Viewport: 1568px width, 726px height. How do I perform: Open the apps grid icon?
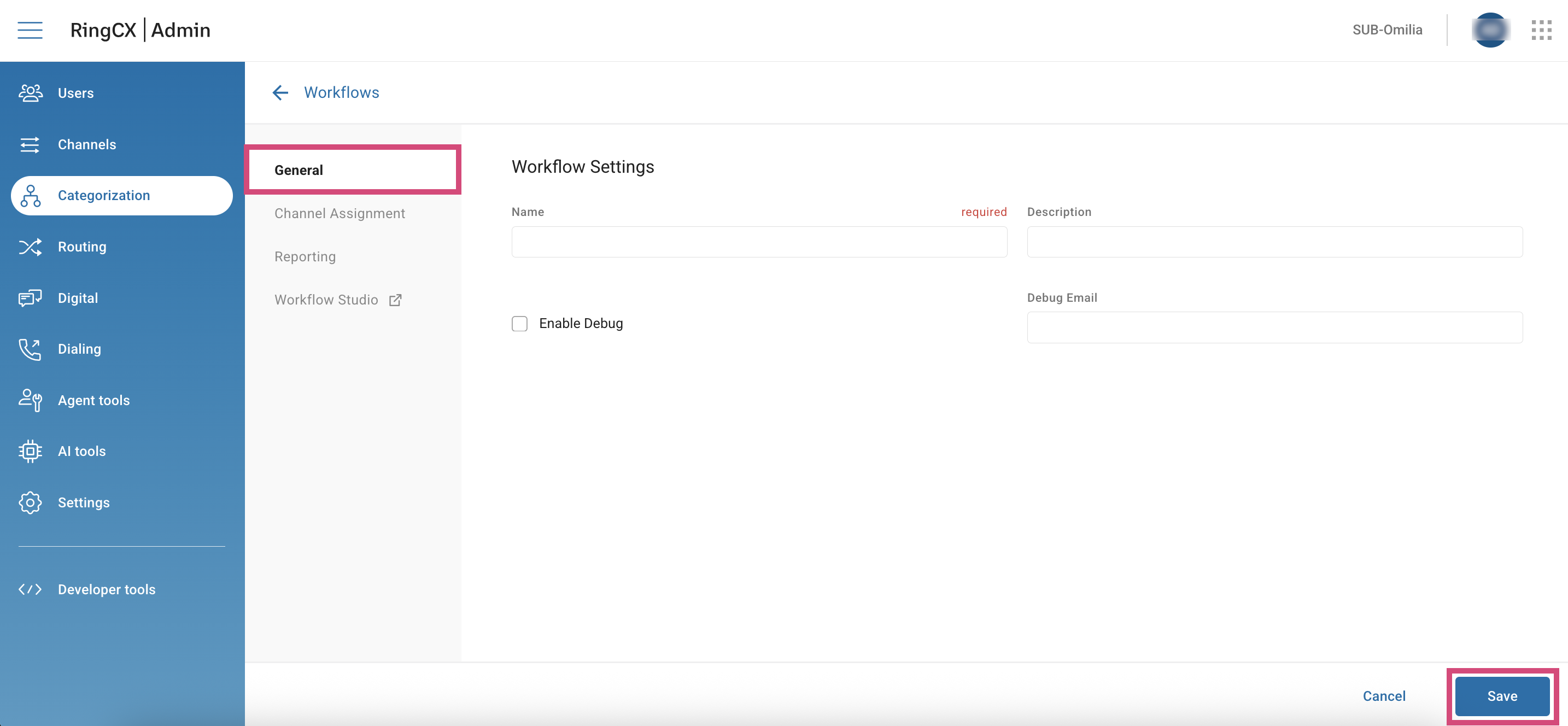pos(1541,30)
